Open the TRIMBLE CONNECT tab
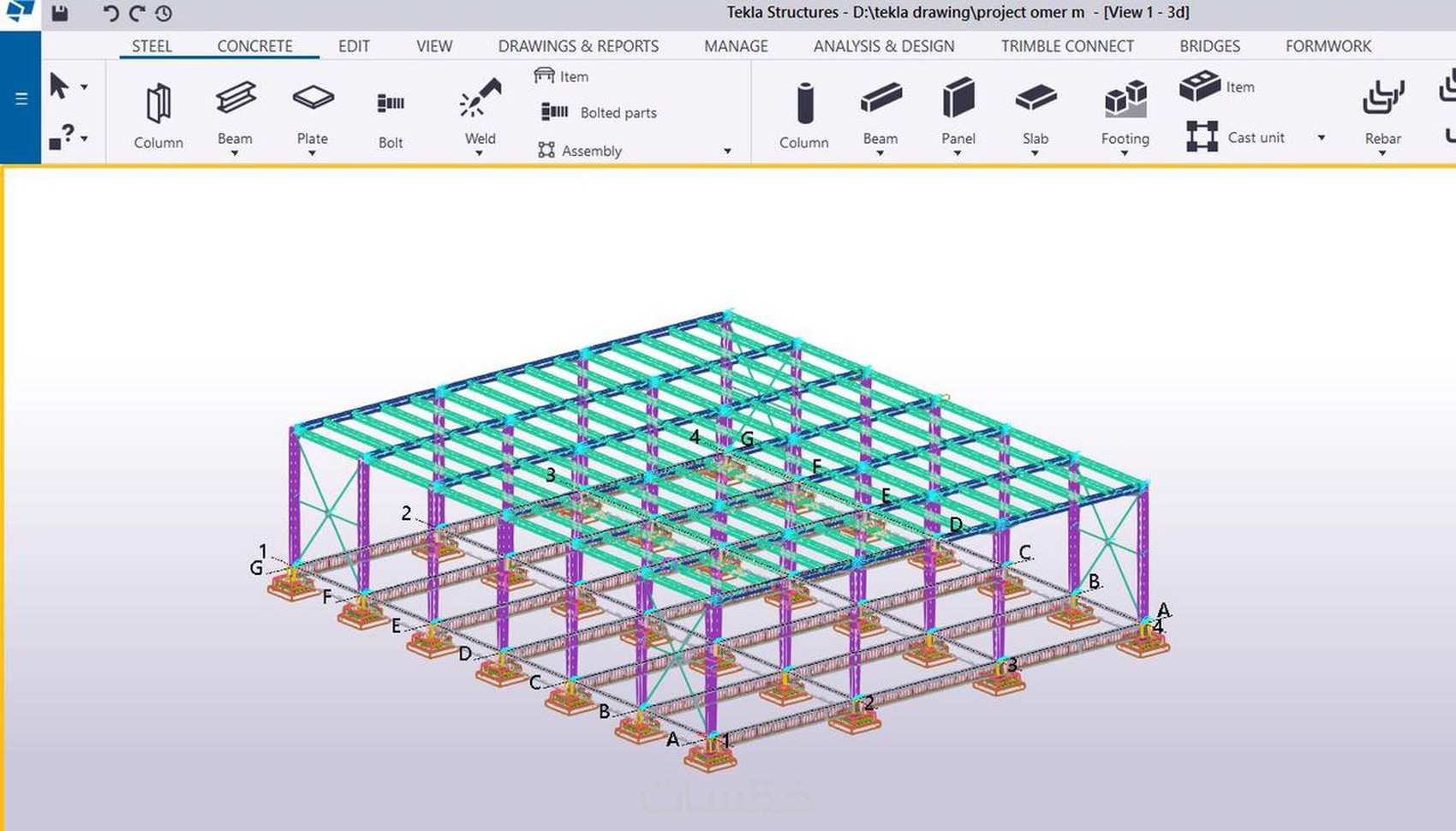Viewport: 1456px width, 831px height. [x=1067, y=46]
